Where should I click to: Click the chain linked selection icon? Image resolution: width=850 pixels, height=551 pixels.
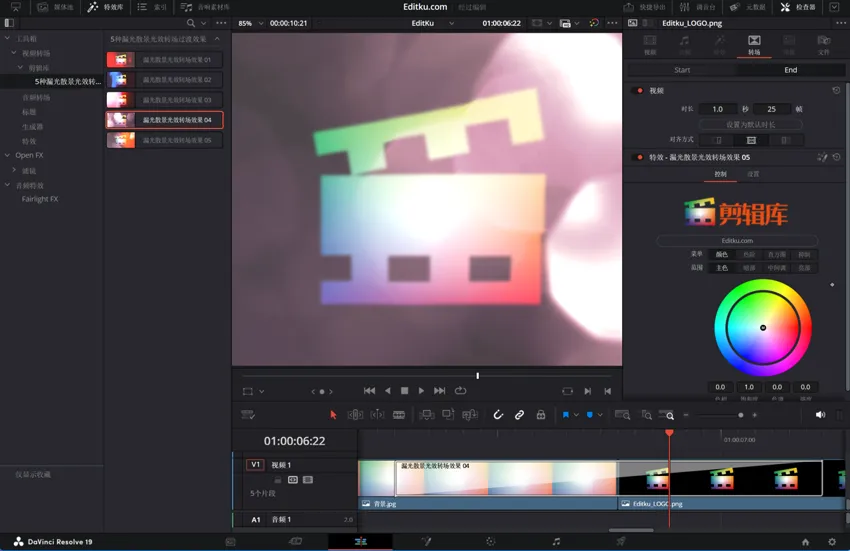pyautogui.click(x=519, y=415)
